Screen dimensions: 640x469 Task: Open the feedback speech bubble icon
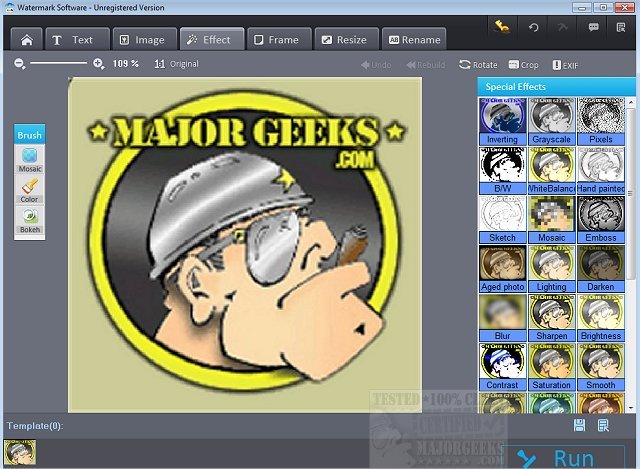tap(593, 27)
